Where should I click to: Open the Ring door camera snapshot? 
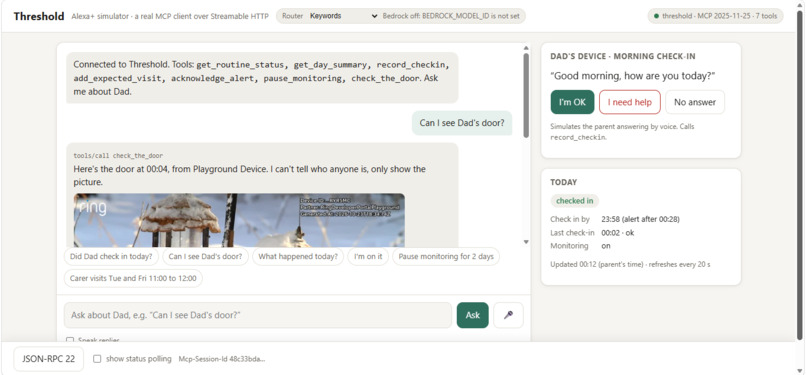(239, 220)
